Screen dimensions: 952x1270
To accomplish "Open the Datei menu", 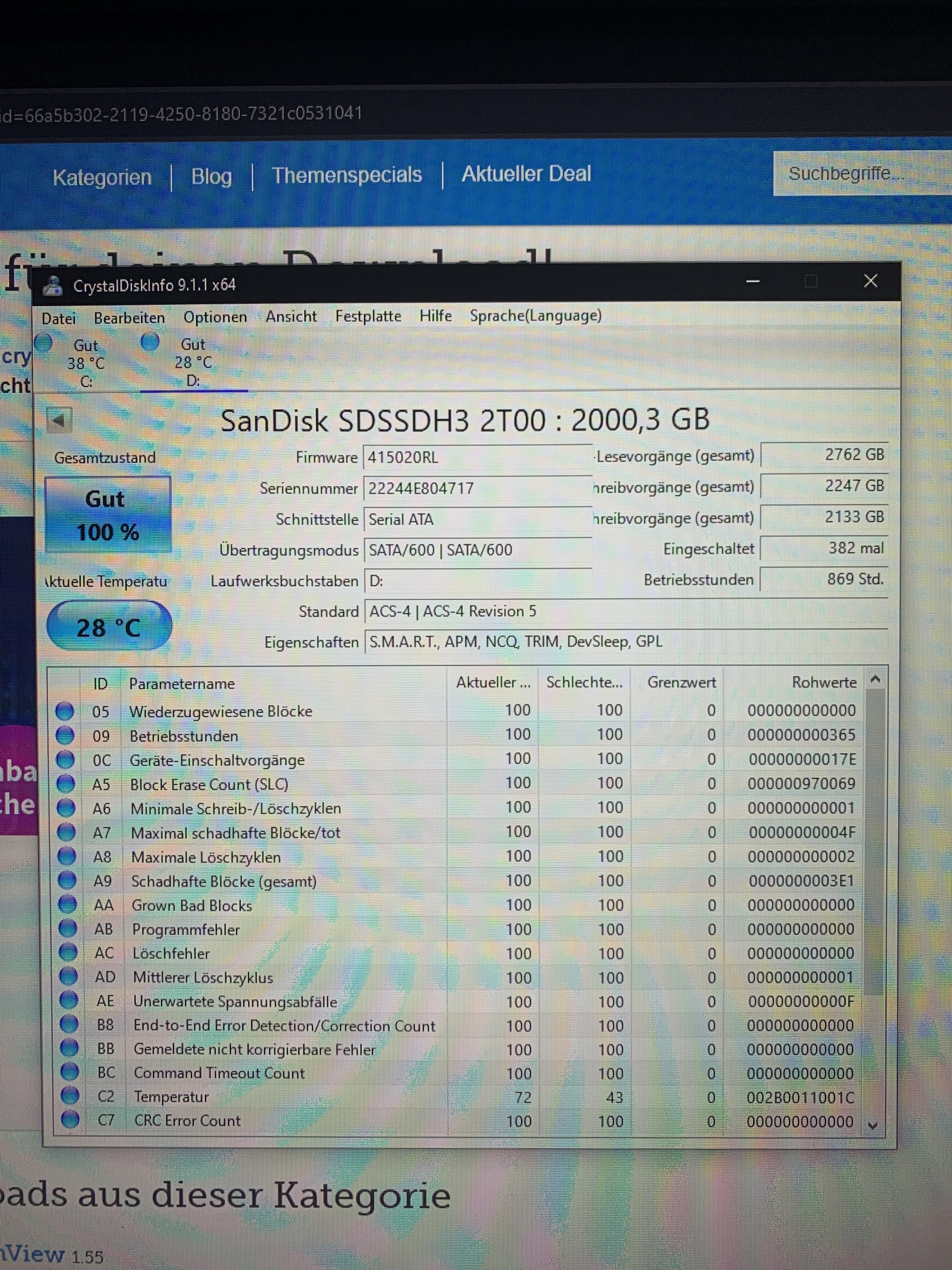I will pos(59,318).
